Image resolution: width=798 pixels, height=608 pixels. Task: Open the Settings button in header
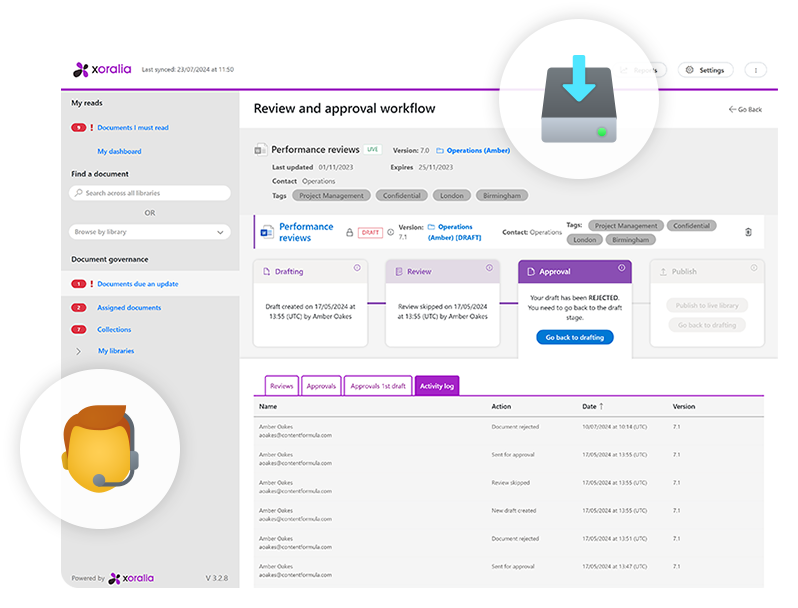coord(705,70)
